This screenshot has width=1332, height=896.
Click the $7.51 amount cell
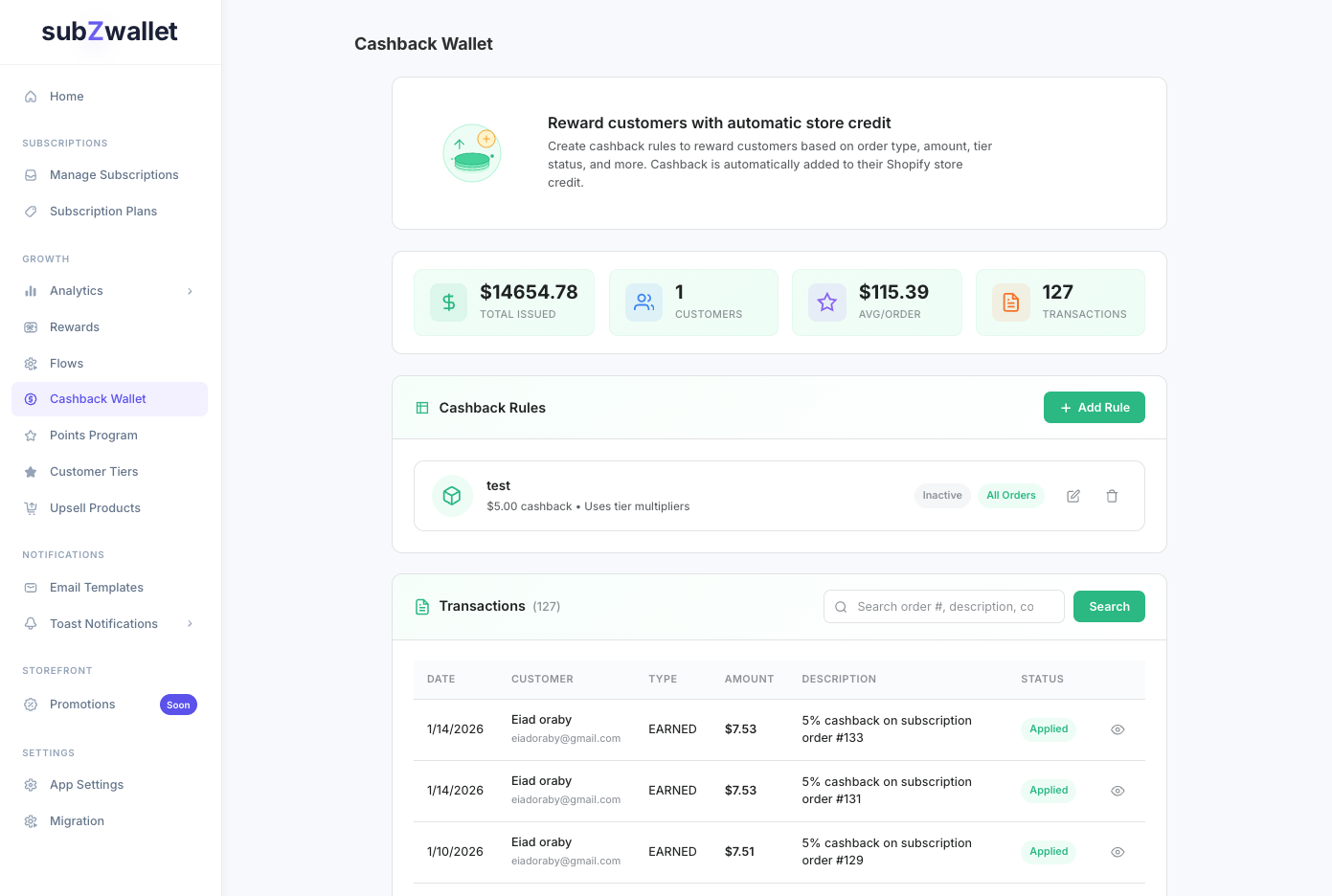739,852
